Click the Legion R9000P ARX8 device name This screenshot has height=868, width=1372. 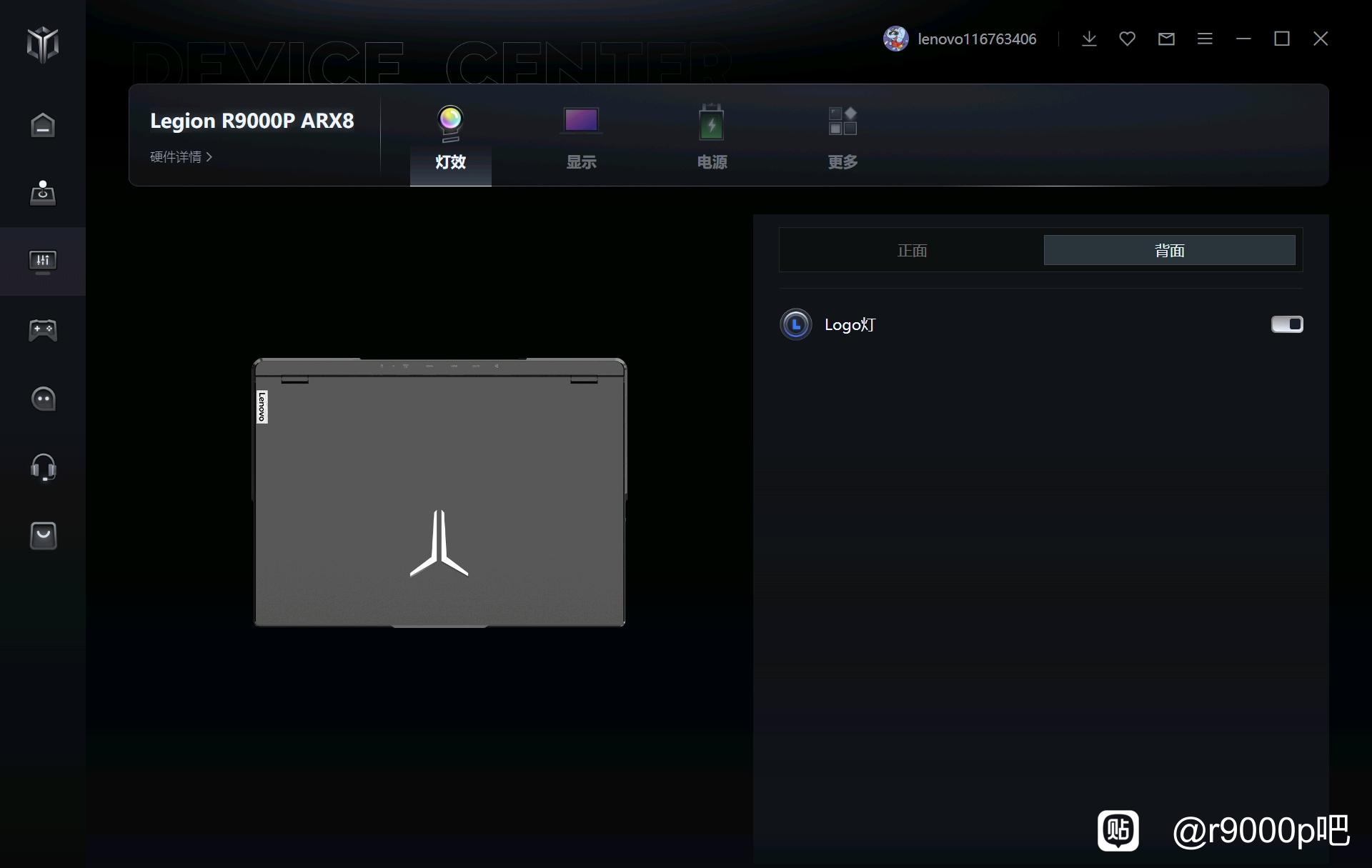252,121
